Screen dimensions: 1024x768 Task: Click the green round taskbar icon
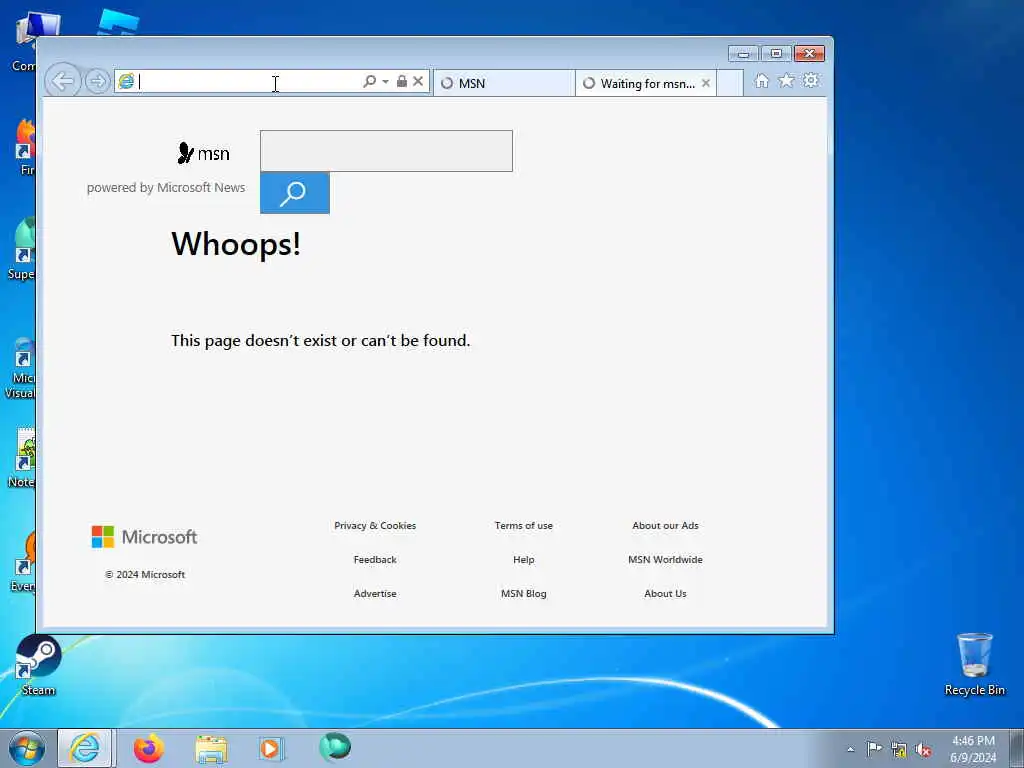335,748
